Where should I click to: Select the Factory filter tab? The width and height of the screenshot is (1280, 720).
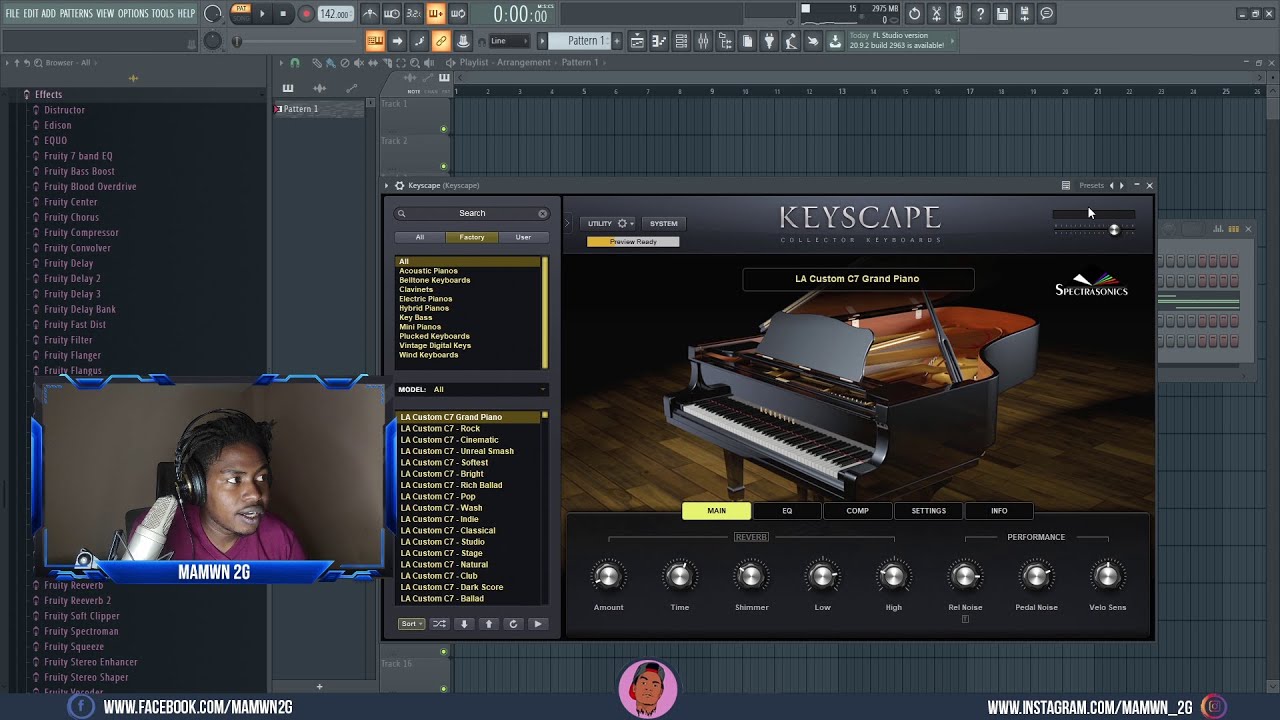(472, 237)
